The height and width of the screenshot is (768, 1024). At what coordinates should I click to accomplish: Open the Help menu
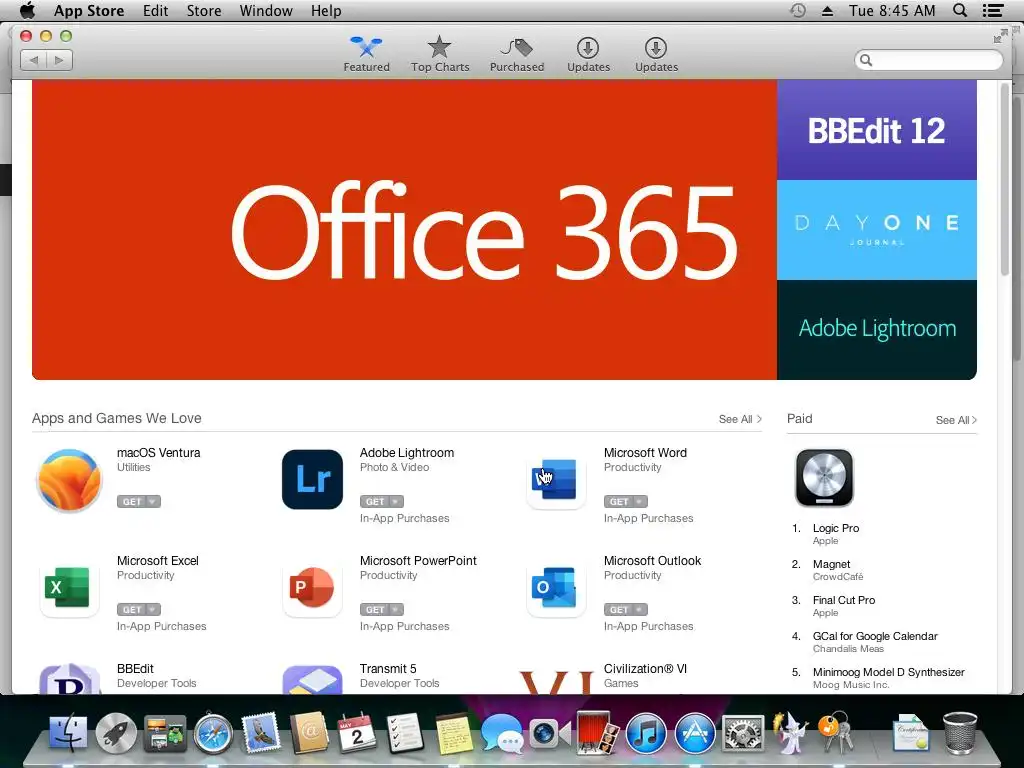point(326,10)
